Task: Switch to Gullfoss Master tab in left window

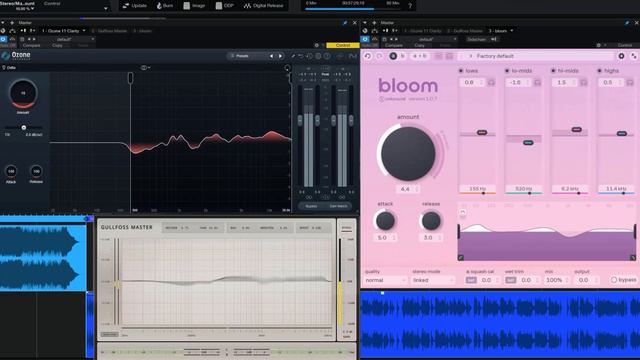Action: [109, 31]
